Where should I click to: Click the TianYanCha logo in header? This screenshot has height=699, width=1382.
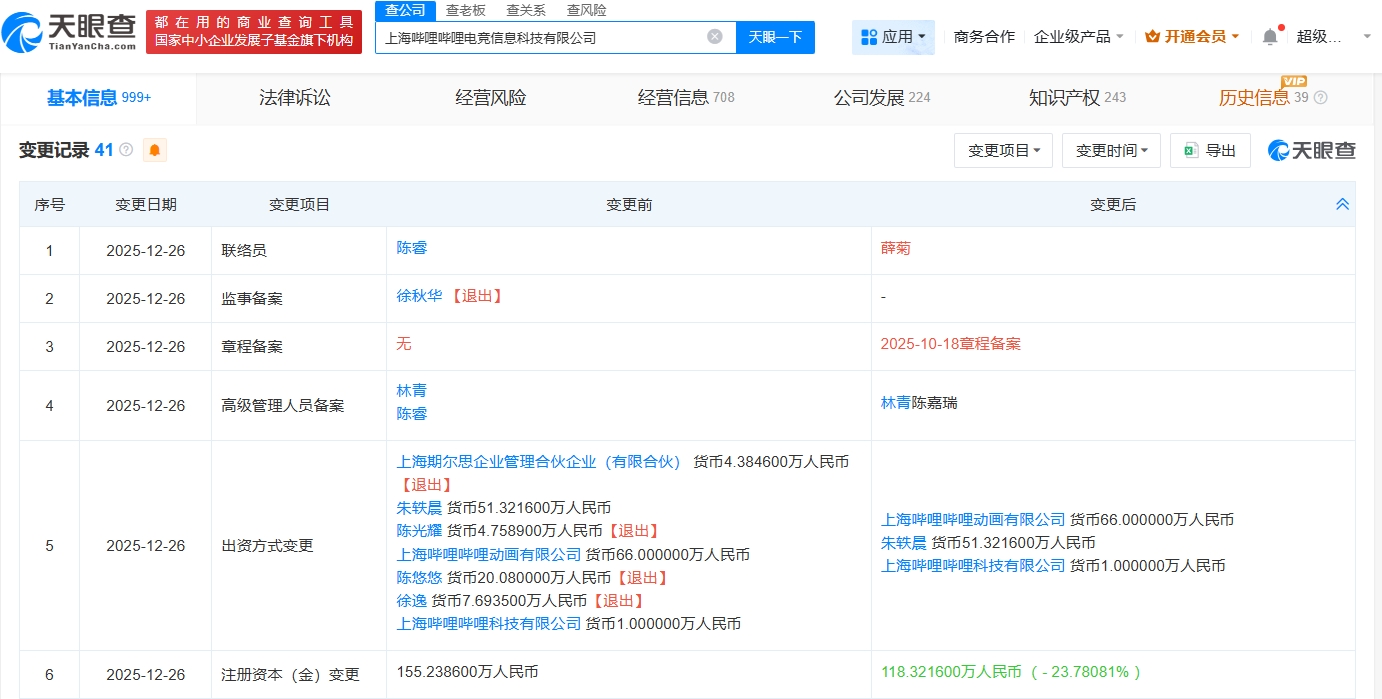coord(70,32)
